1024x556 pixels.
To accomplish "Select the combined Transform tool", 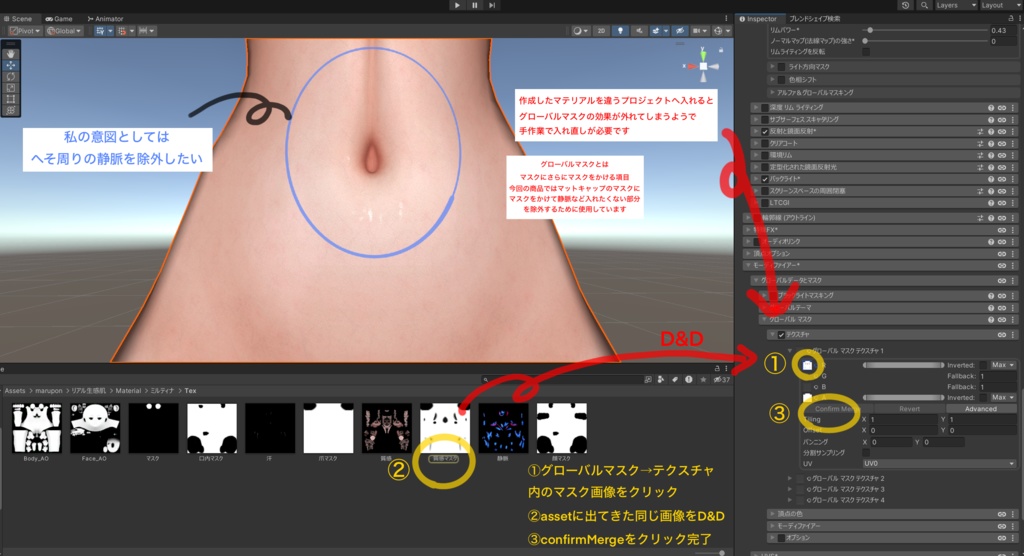I will (x=10, y=110).
